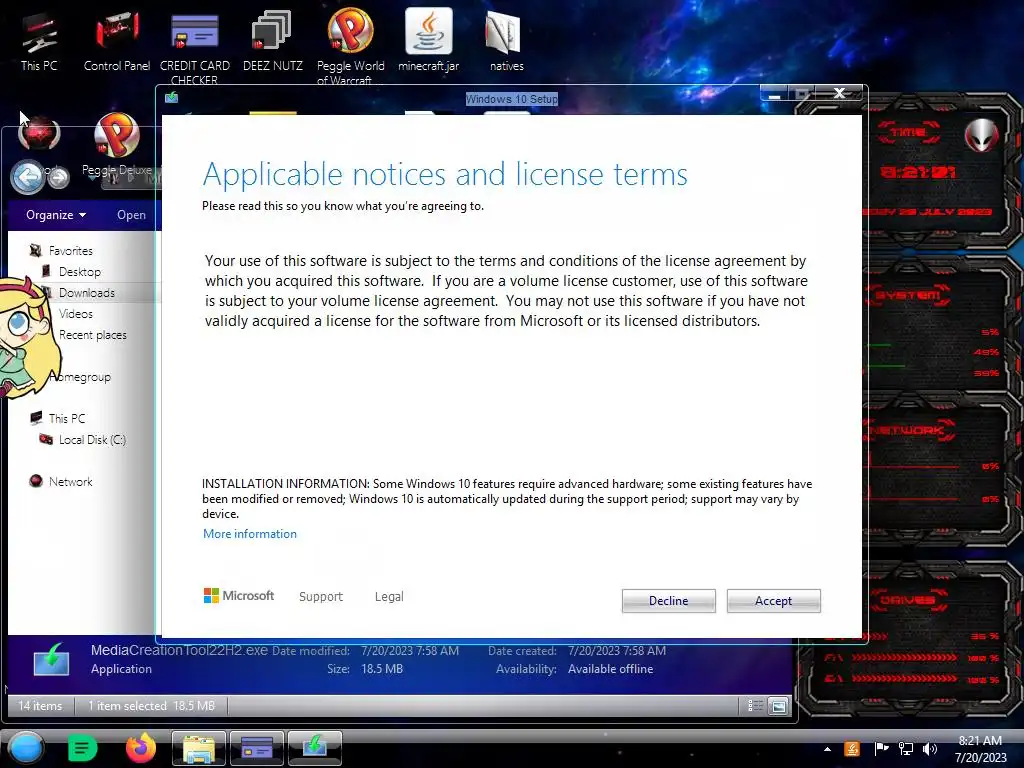Click the Accept button in Windows 10 Setup
This screenshot has height=768, width=1024.
tap(773, 601)
